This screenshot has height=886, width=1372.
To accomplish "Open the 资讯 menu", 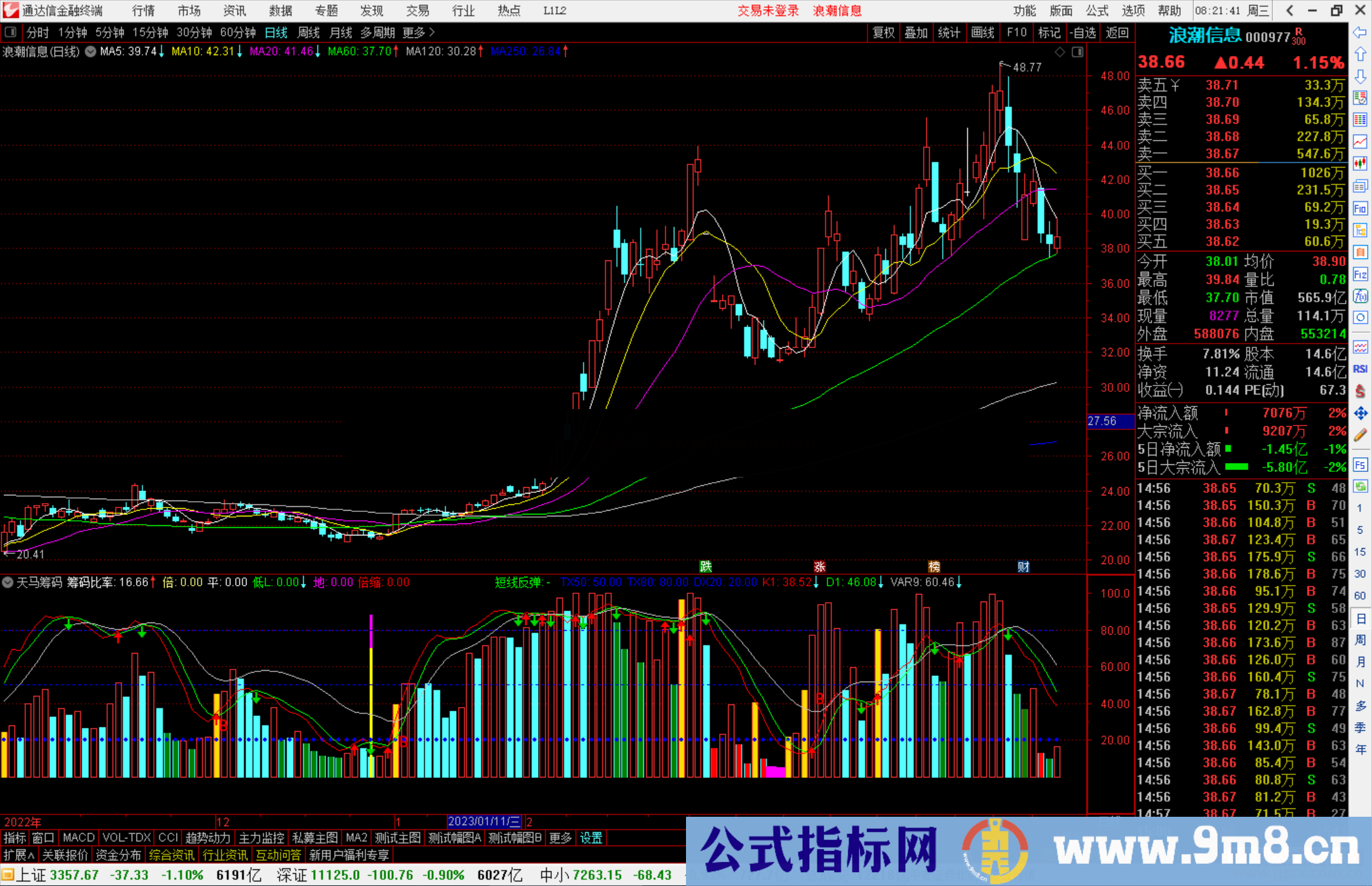I will click(235, 11).
